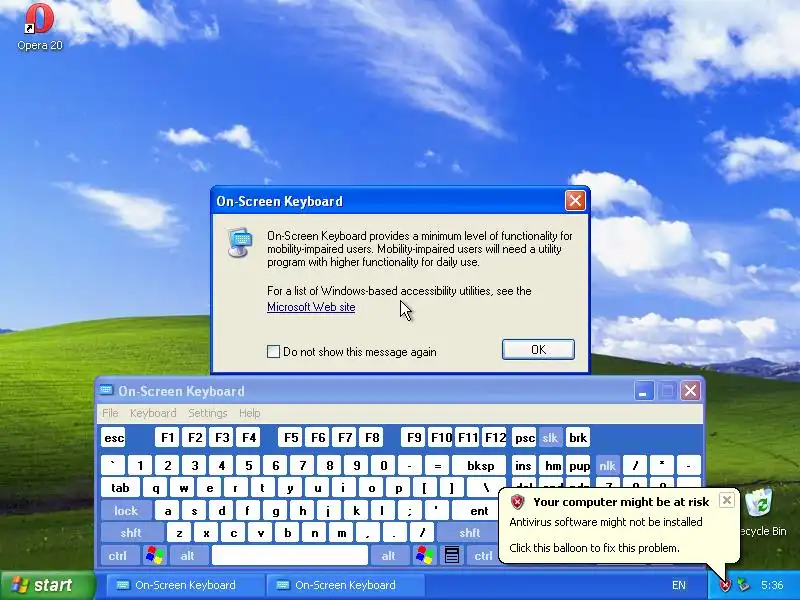Click the number 0 key
The width and height of the screenshot is (800, 600).
384,466
